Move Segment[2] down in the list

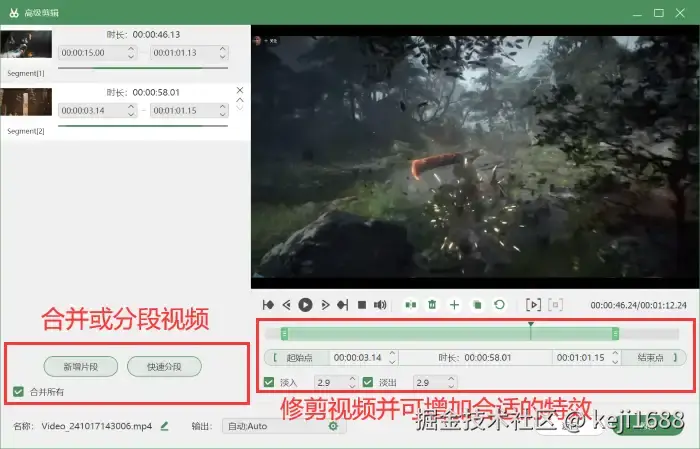(x=240, y=108)
